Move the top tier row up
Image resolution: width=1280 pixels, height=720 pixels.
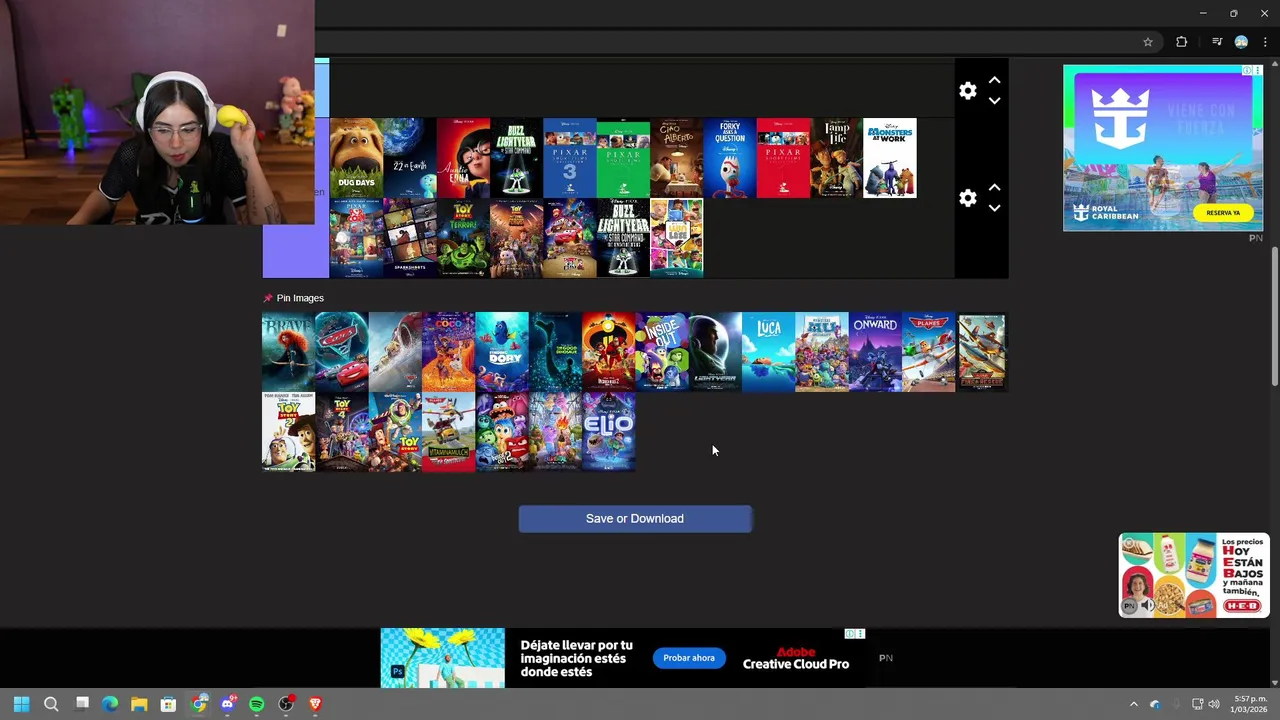point(994,80)
